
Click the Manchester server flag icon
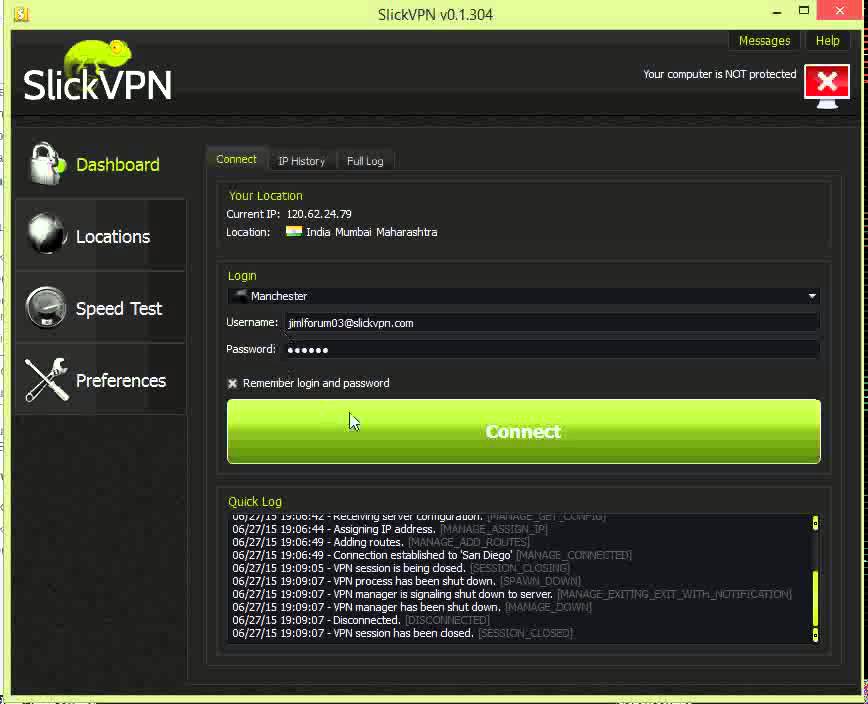pos(240,296)
